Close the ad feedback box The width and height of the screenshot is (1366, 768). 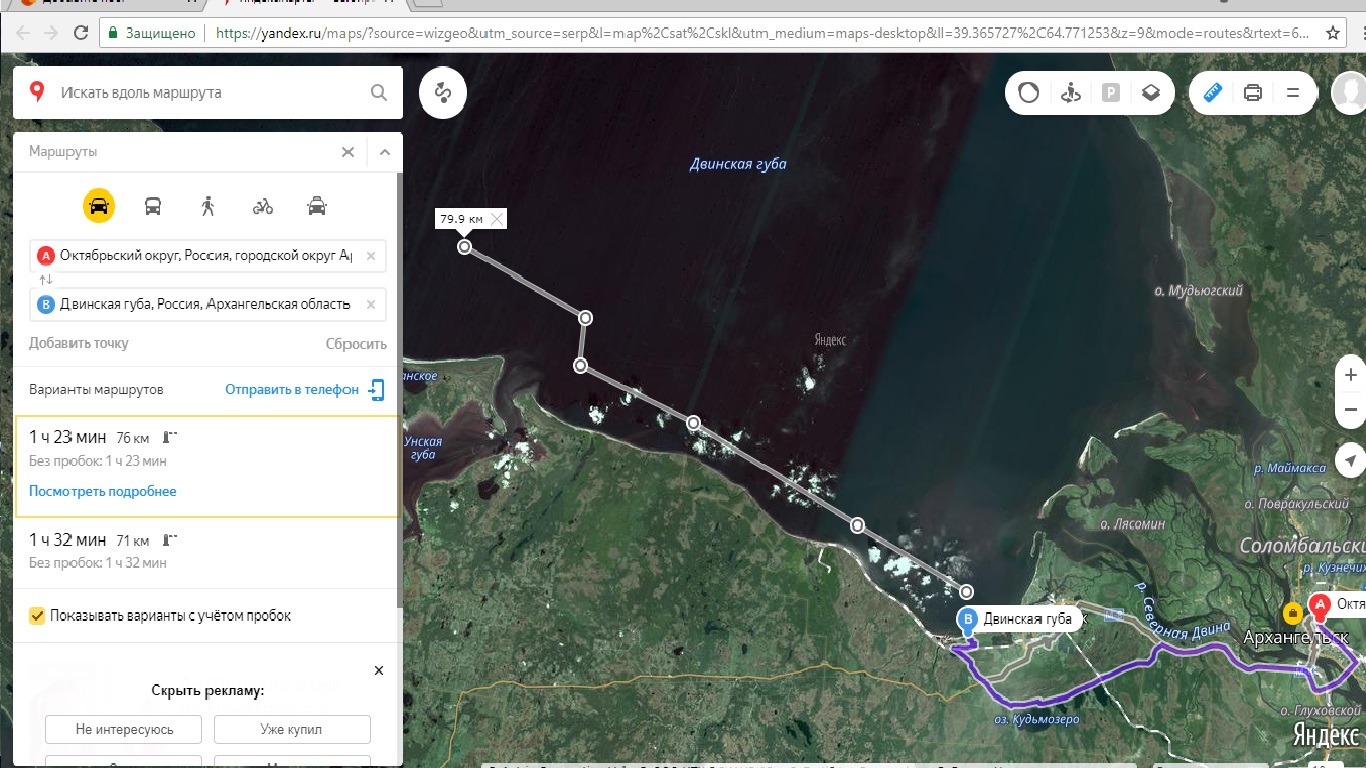tap(379, 670)
